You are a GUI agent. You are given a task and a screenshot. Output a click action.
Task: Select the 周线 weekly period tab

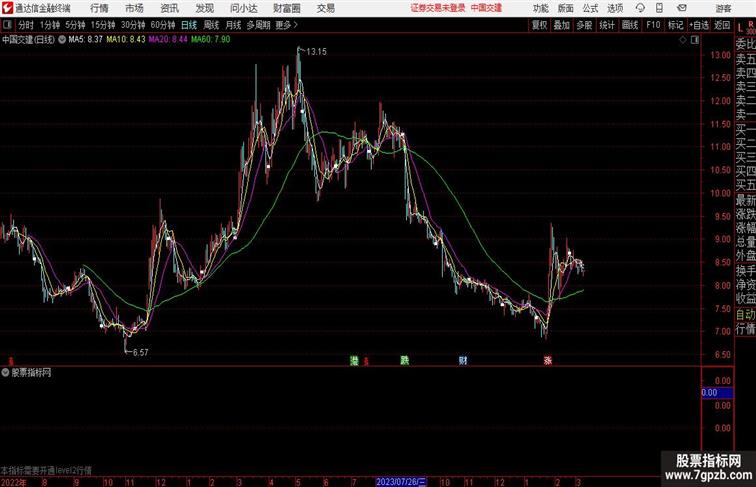tap(211, 25)
